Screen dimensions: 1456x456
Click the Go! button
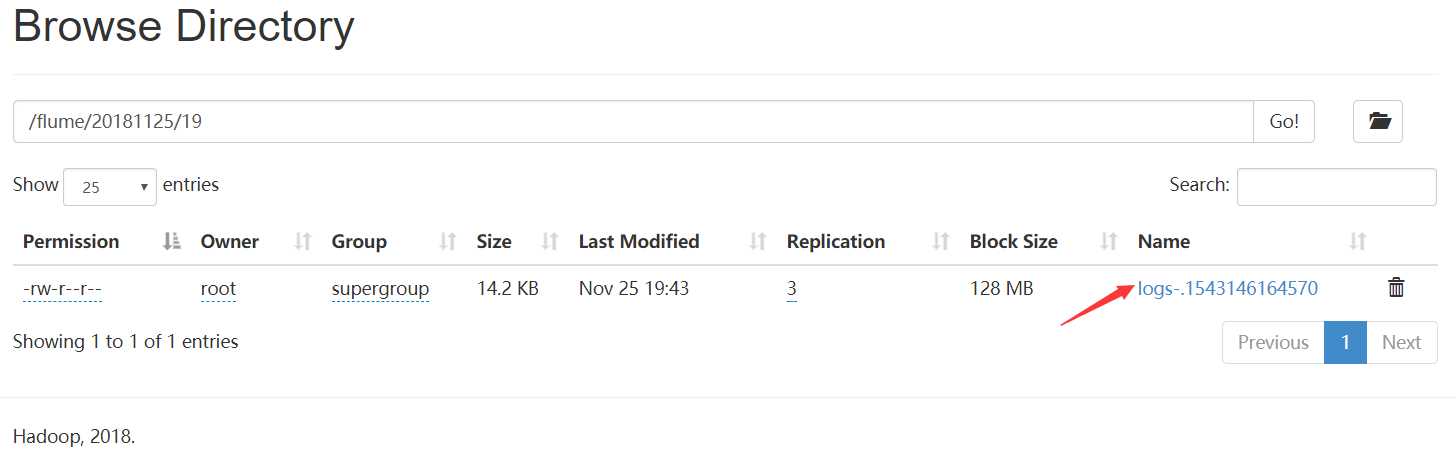coord(1284,122)
